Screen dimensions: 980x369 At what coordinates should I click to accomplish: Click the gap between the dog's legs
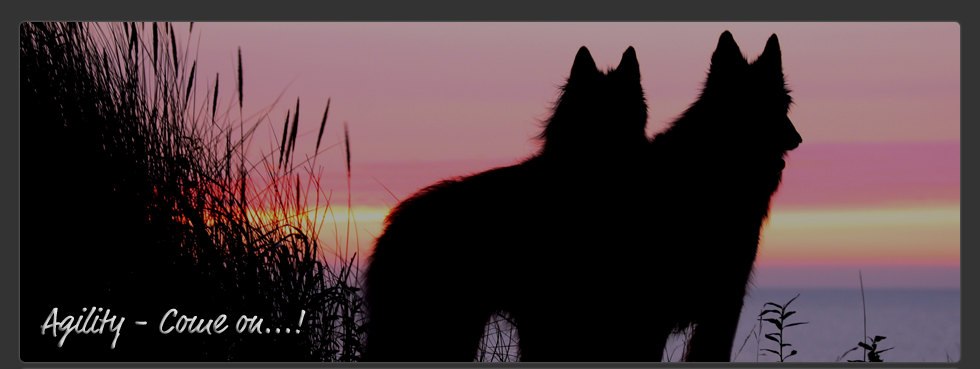[498, 338]
